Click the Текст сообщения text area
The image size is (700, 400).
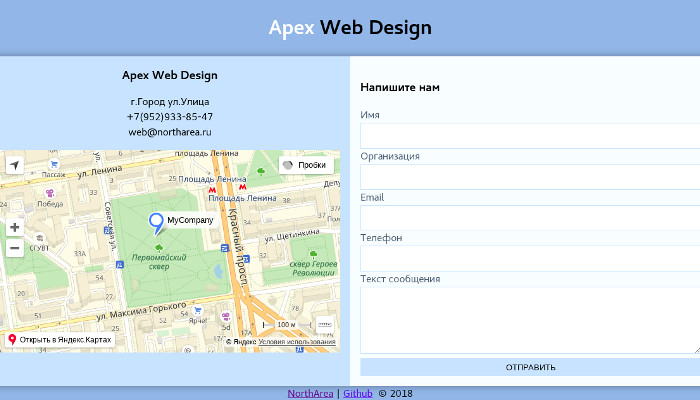click(530, 320)
